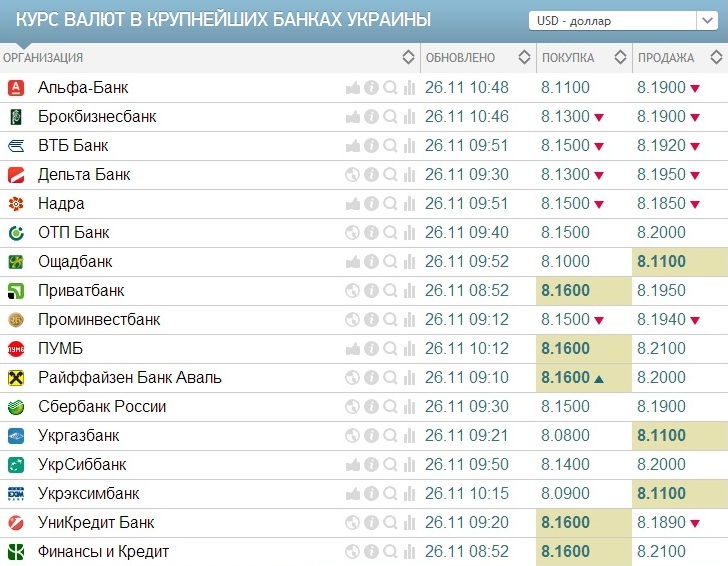Select ВТБ Банк sell rate 8.1920

coord(661,145)
